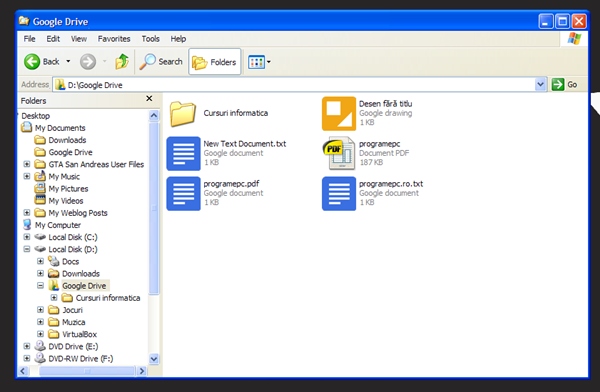Expand Local Disk (C:) node
Screen dimensions: 600x392
coord(26,237)
